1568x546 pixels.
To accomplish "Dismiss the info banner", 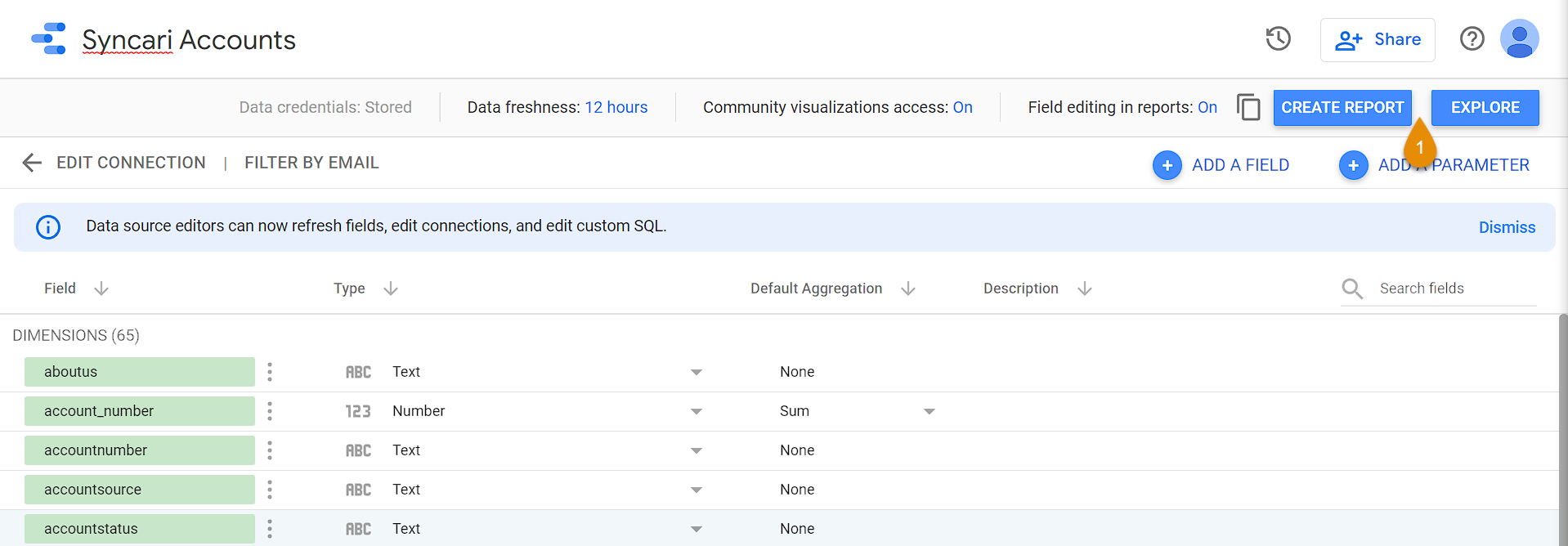I will 1507,227.
